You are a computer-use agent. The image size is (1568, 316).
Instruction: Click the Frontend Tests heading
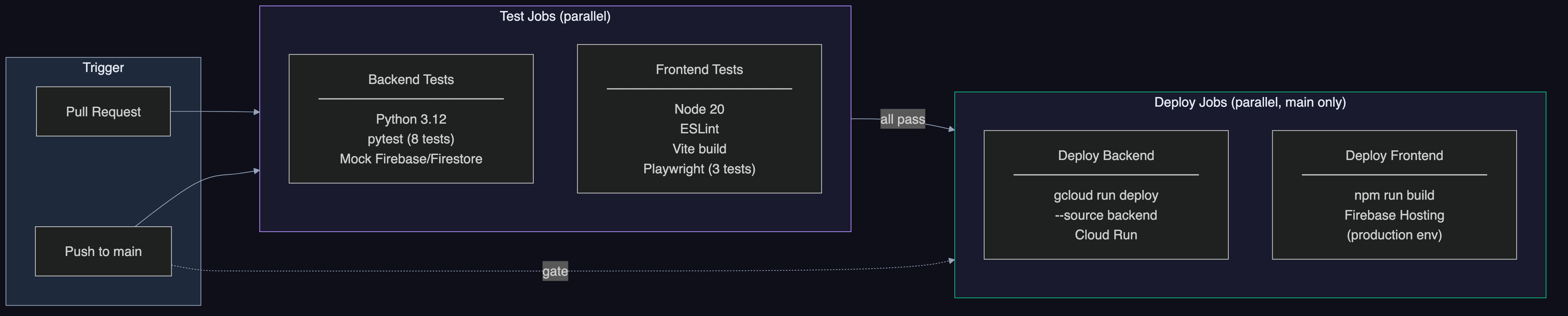click(699, 69)
